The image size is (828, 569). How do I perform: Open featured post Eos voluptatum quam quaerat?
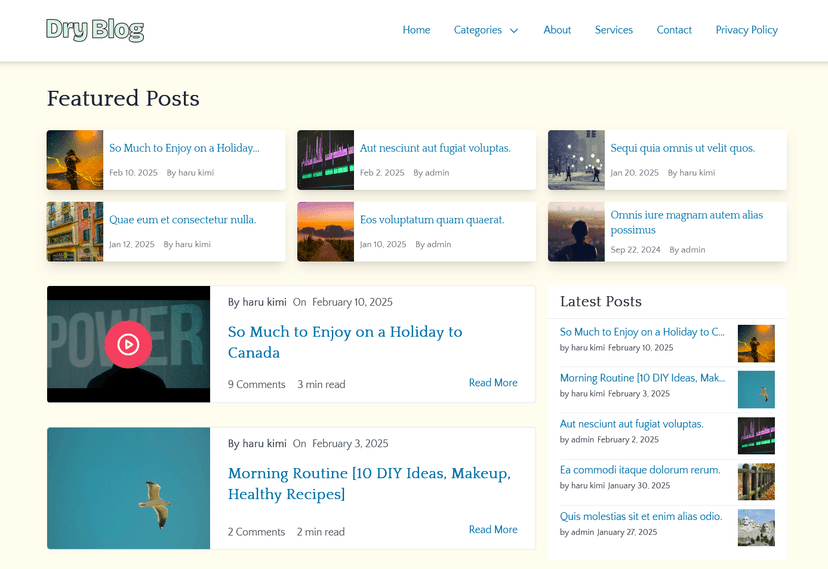[432, 220]
